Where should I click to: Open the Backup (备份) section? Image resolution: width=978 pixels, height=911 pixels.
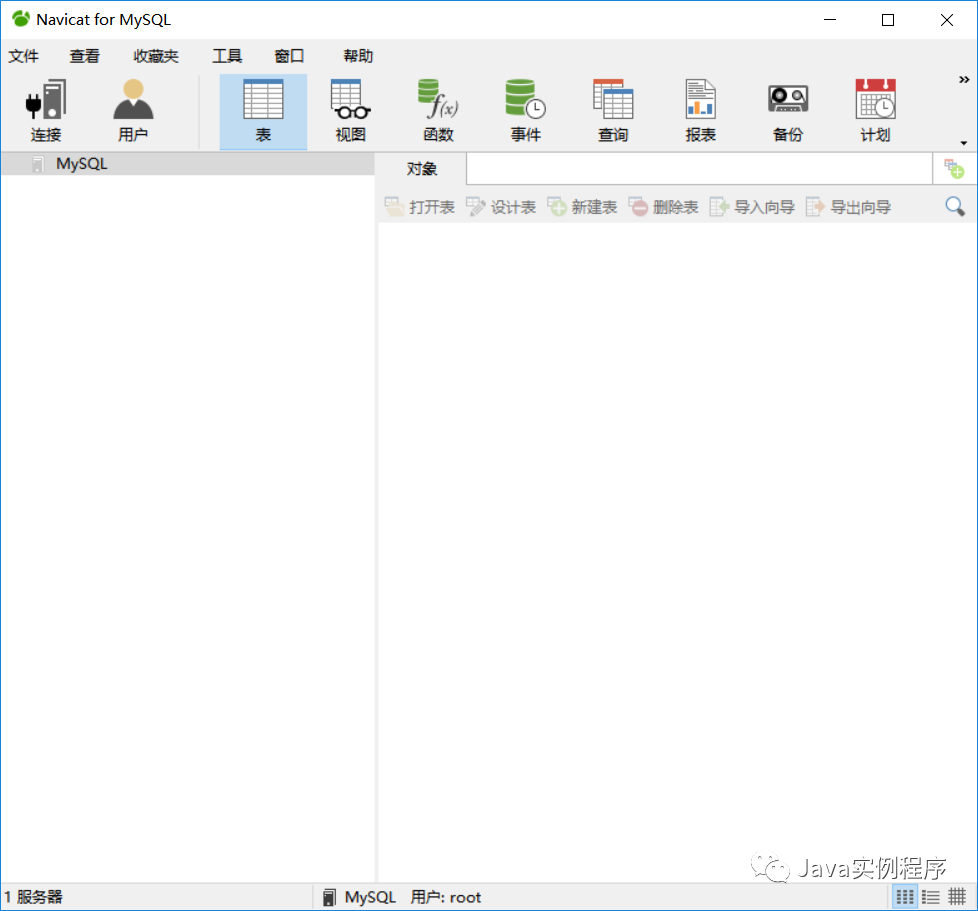click(x=788, y=112)
